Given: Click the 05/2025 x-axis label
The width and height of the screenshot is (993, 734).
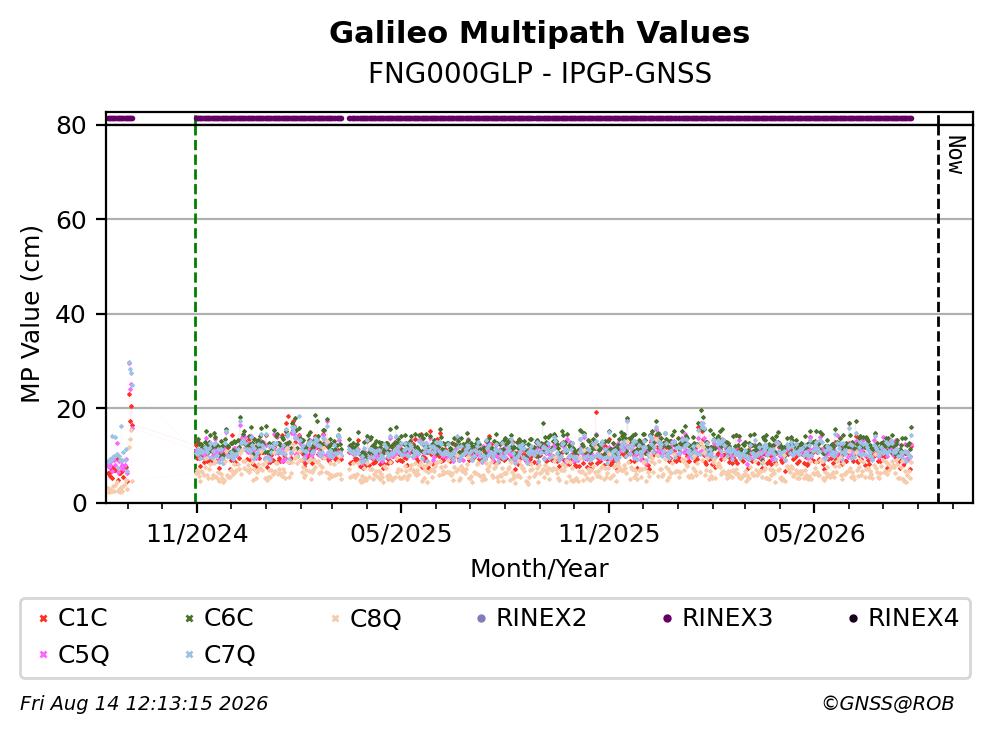Looking at the screenshot, I should (401, 534).
